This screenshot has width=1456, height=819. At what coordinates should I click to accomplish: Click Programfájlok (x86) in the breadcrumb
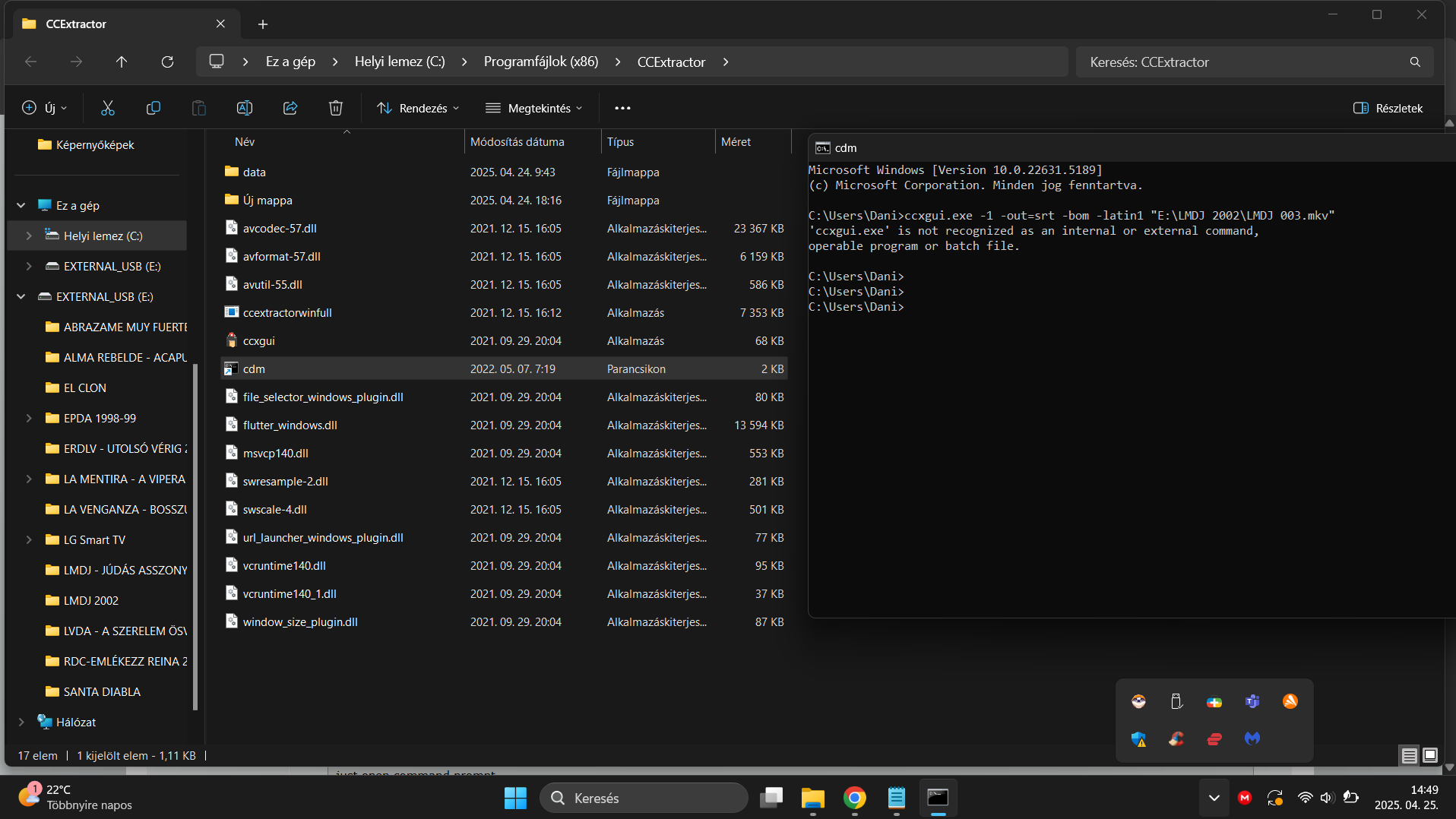click(x=541, y=62)
